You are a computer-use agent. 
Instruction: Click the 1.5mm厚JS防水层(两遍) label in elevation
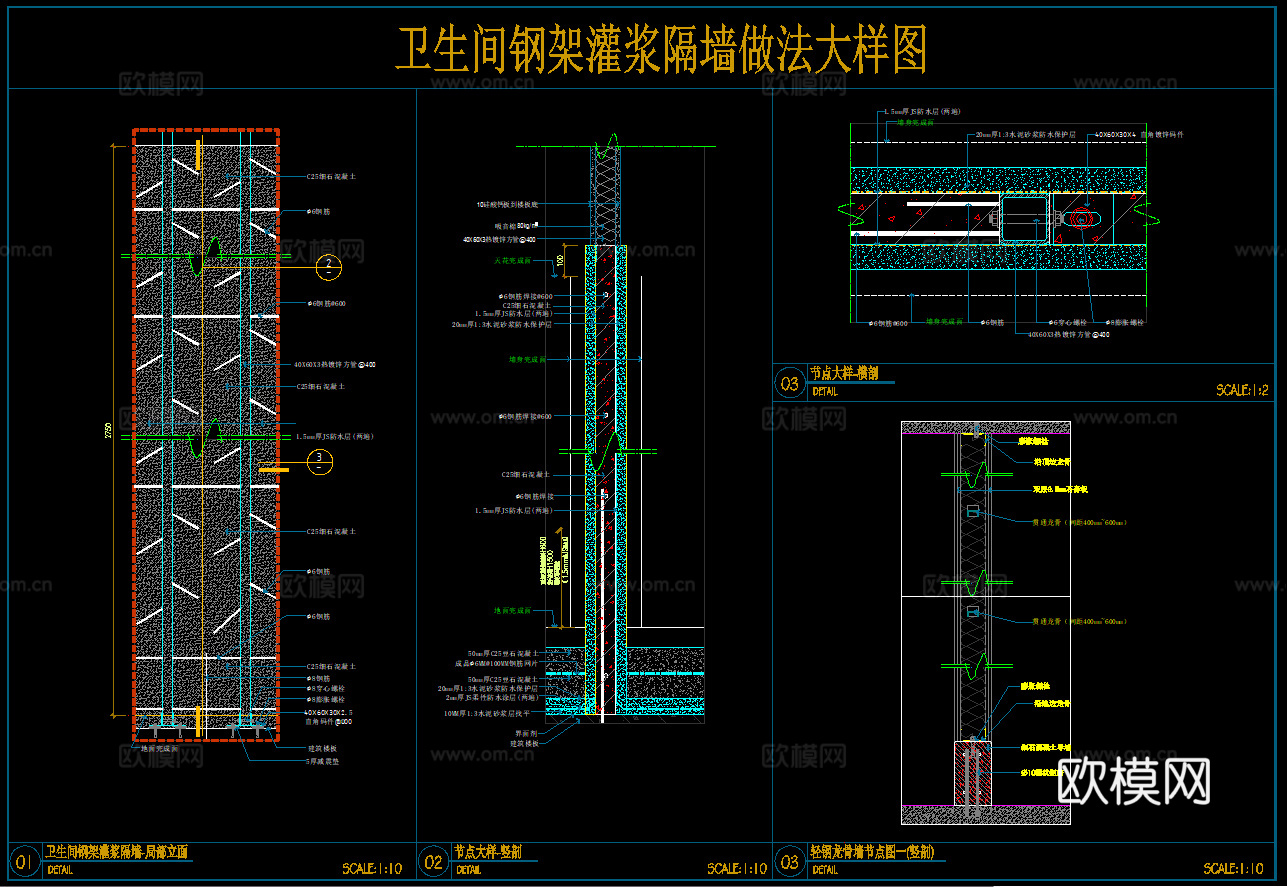tap(334, 437)
